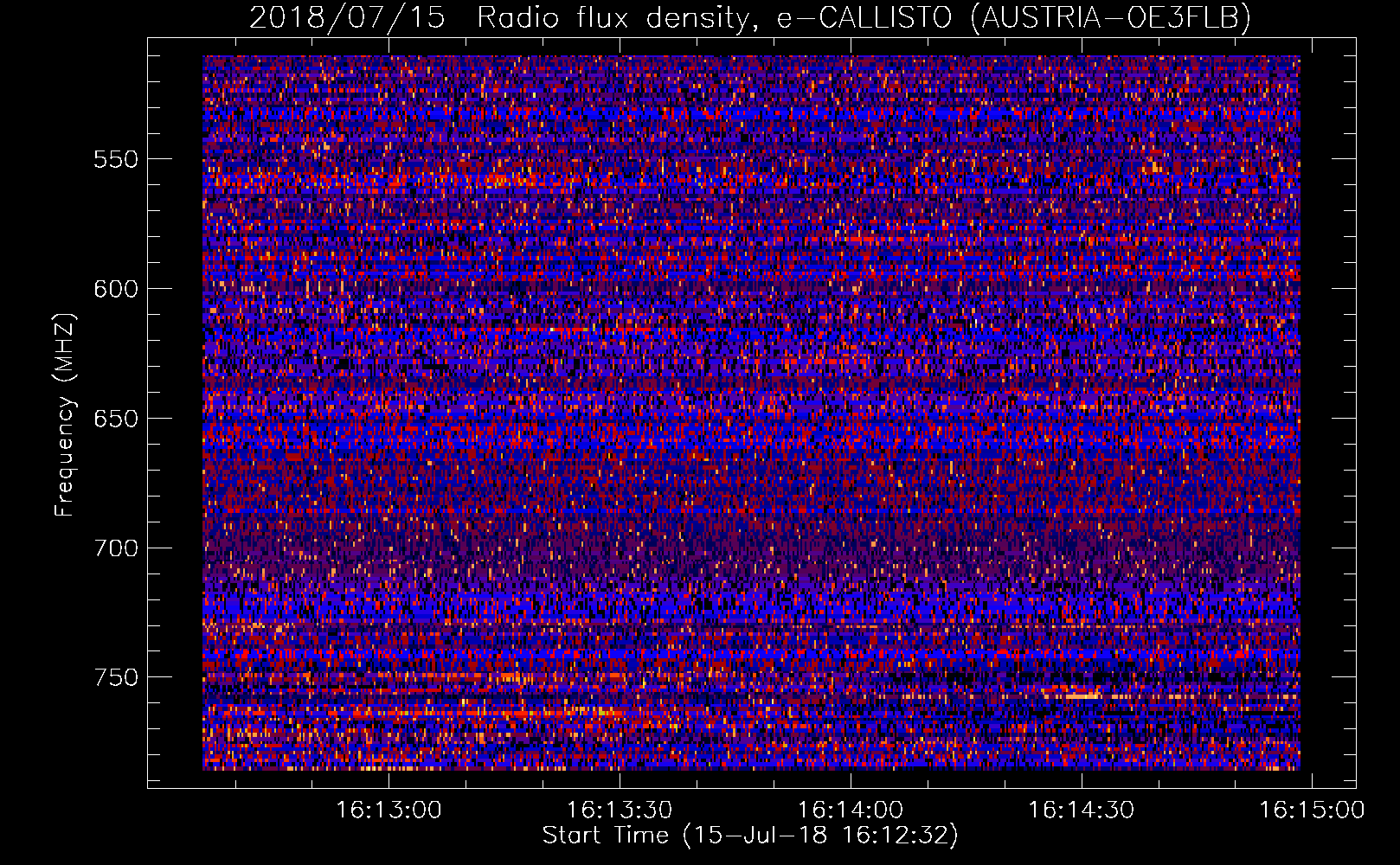Select the 750 frequency tick label
Image resolution: width=1400 pixels, height=865 pixels.
coord(116,677)
